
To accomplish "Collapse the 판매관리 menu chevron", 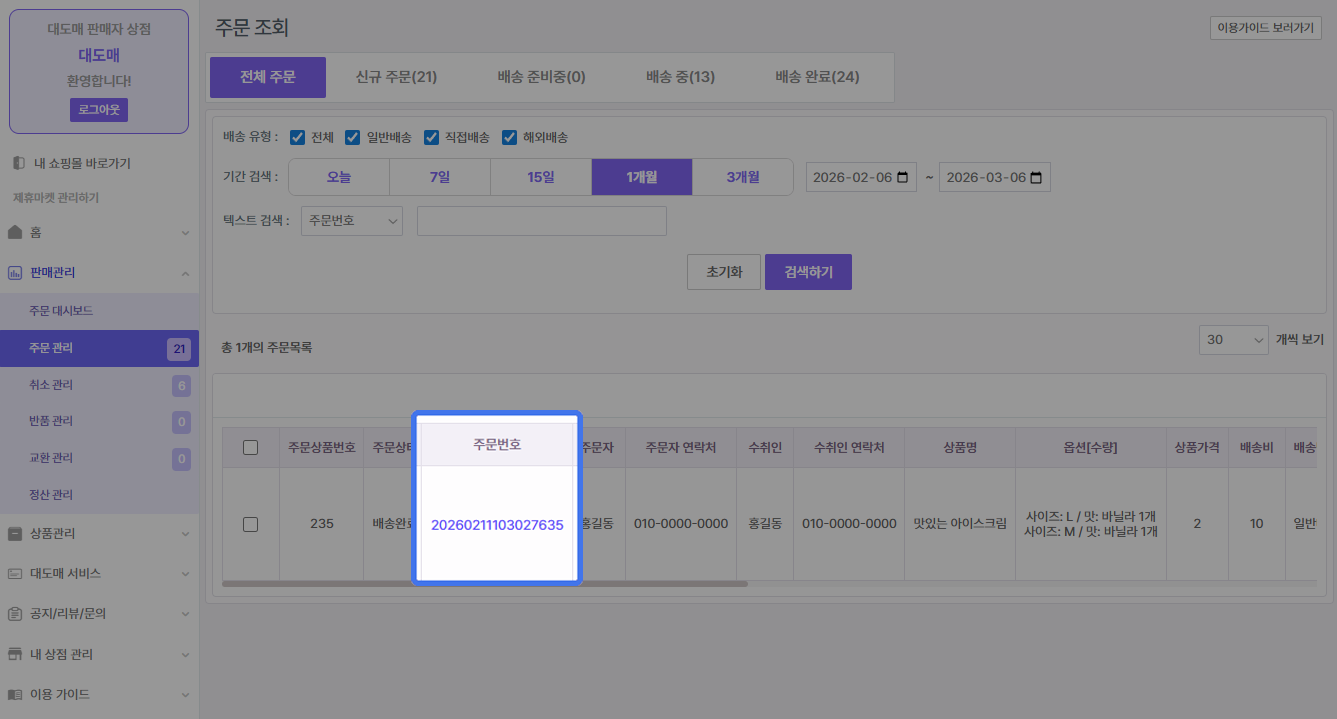I will click(x=185, y=273).
